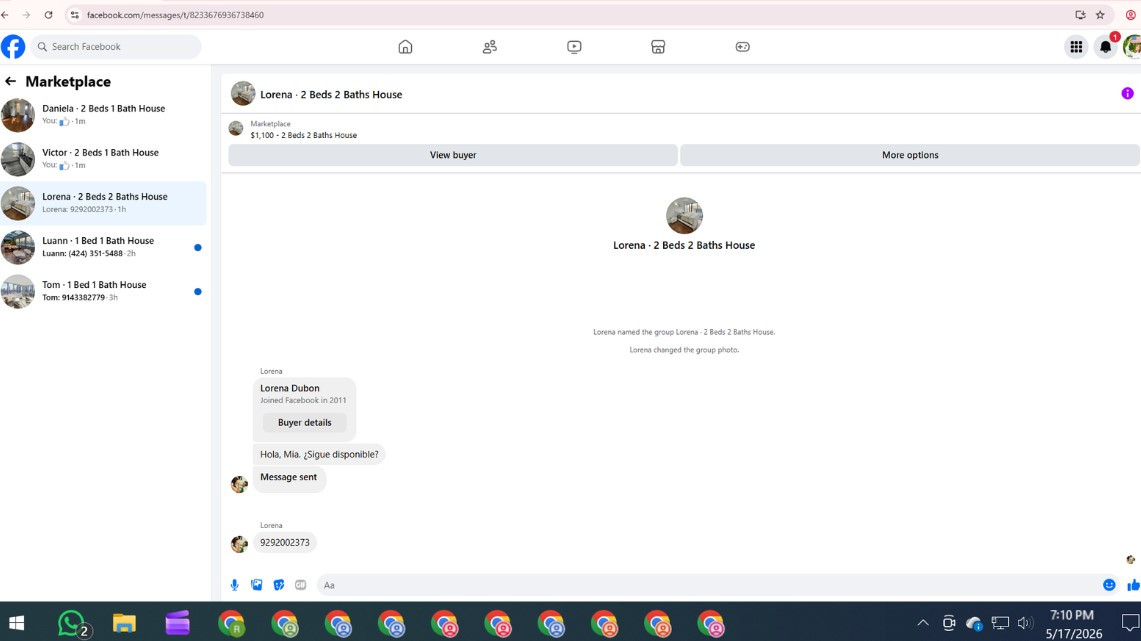Screen dimensions: 1141x641
Task: Click the listing thumbnail beside $1,100
Action: tap(236, 129)
